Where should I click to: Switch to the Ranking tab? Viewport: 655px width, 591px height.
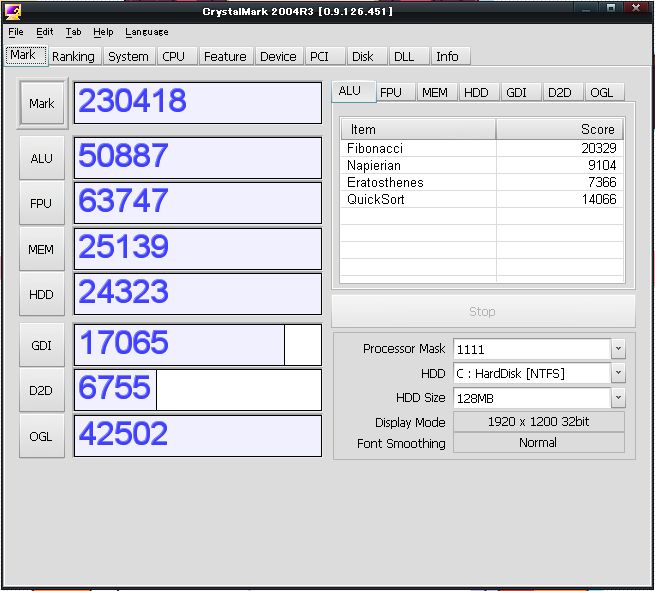73,56
